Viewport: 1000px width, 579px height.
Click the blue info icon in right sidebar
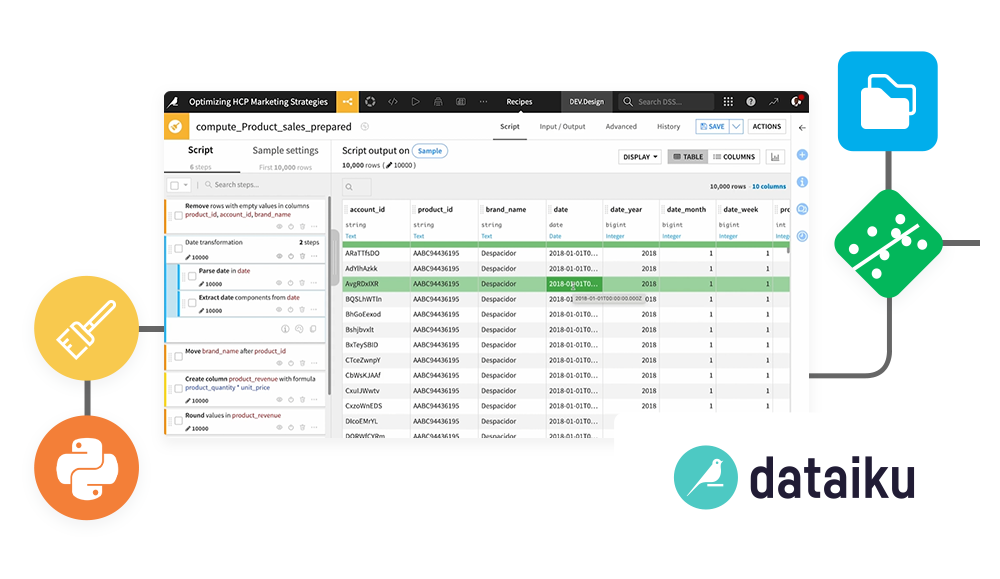(802, 182)
